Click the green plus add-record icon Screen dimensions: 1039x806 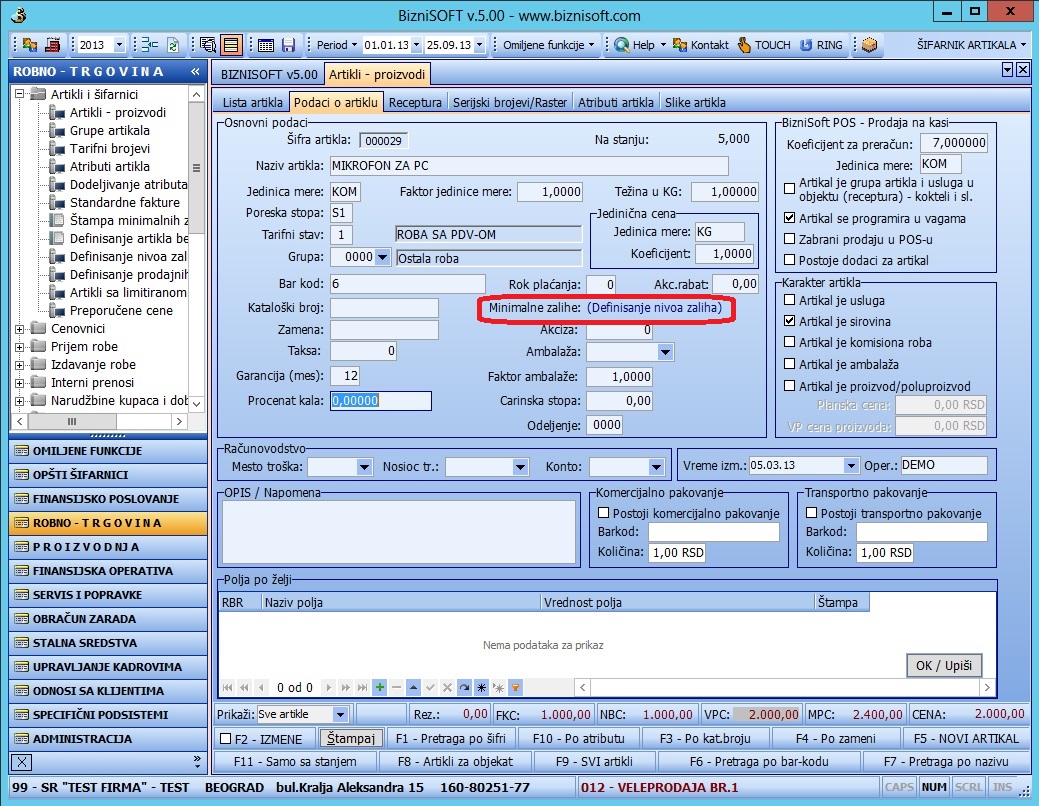tap(379, 687)
